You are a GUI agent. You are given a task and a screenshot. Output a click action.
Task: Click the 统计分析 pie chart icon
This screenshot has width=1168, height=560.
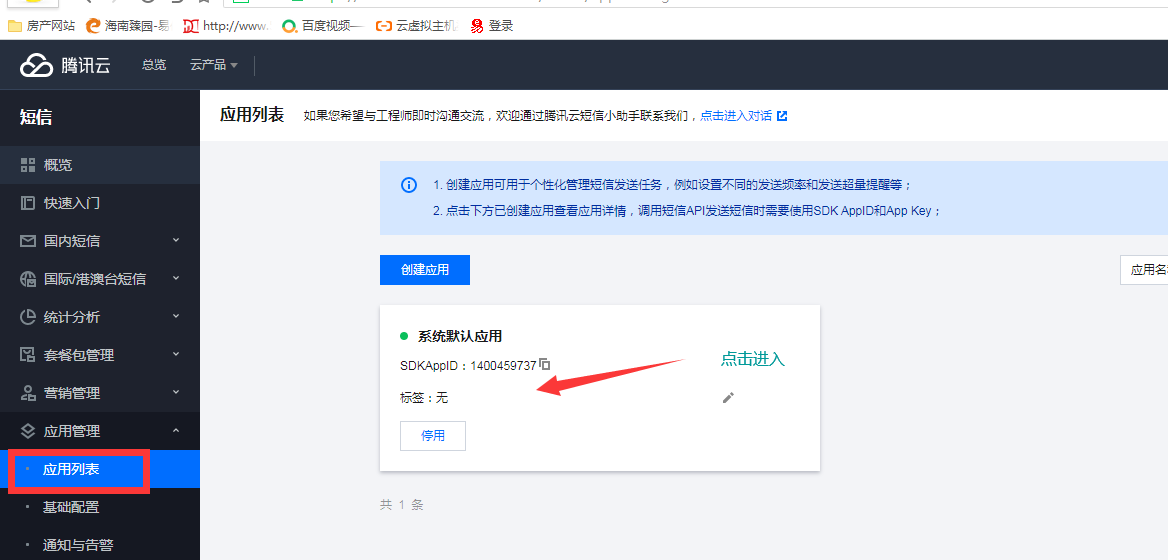coord(28,316)
